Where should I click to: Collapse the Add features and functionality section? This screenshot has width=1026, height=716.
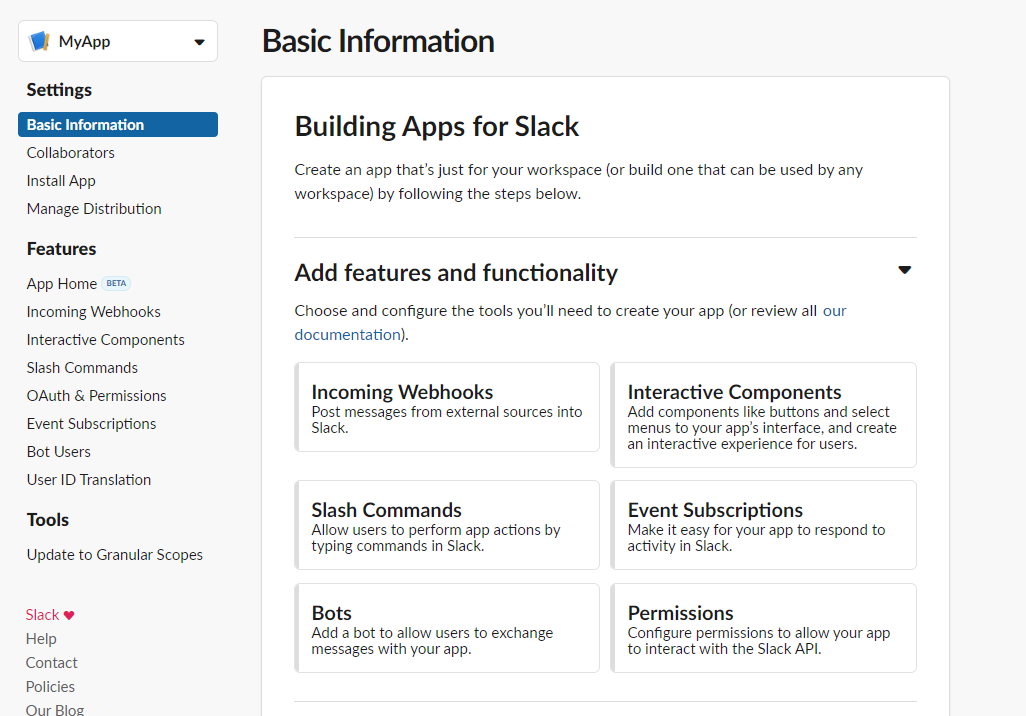(904, 270)
